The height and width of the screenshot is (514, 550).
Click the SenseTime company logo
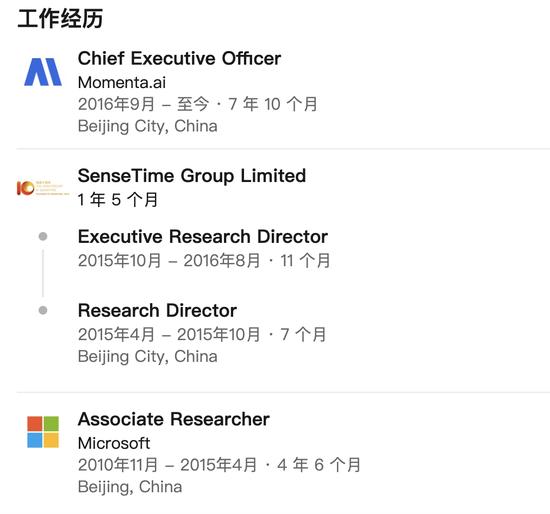click(x=43, y=188)
